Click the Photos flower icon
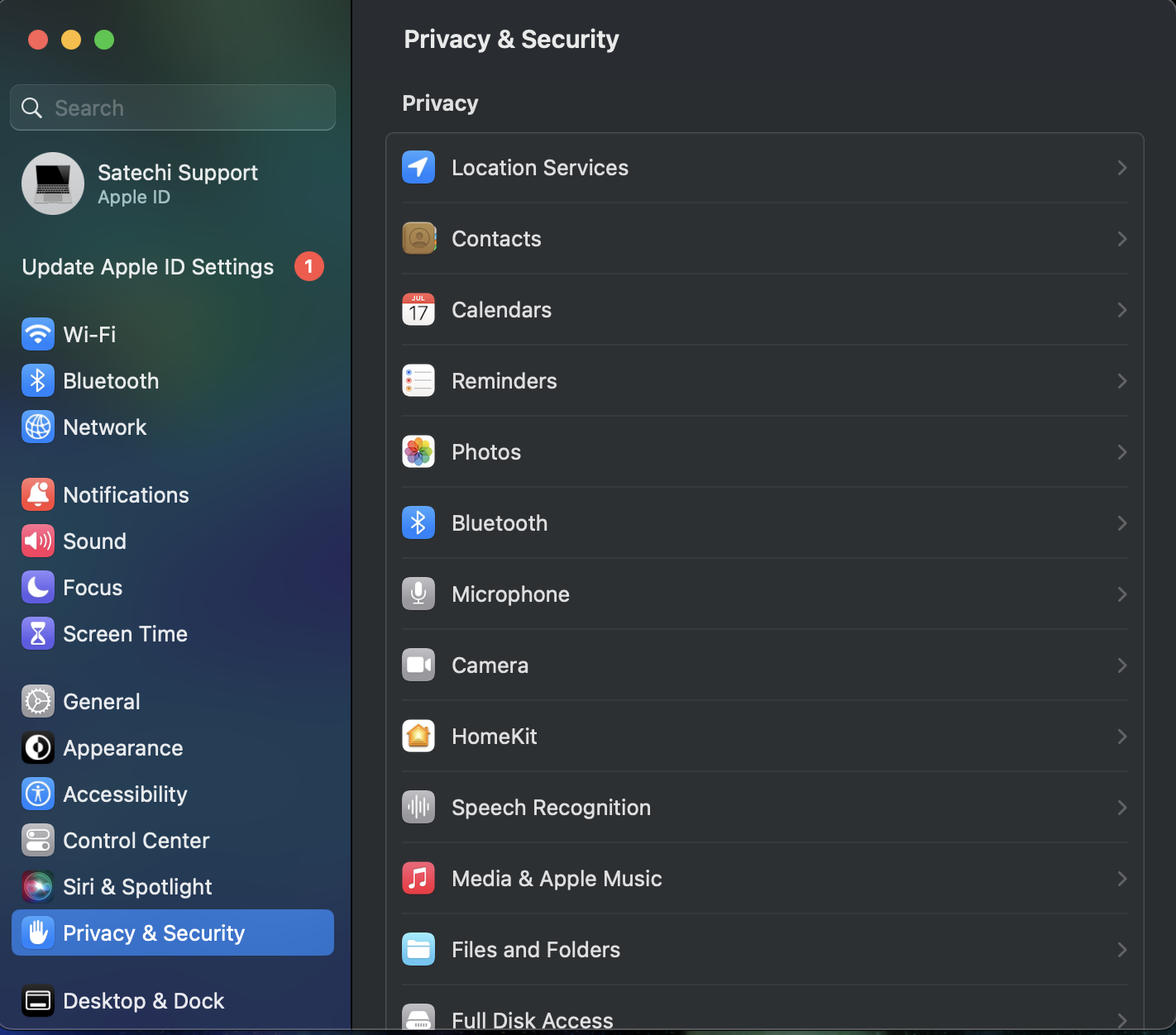1176x1035 pixels. (418, 452)
